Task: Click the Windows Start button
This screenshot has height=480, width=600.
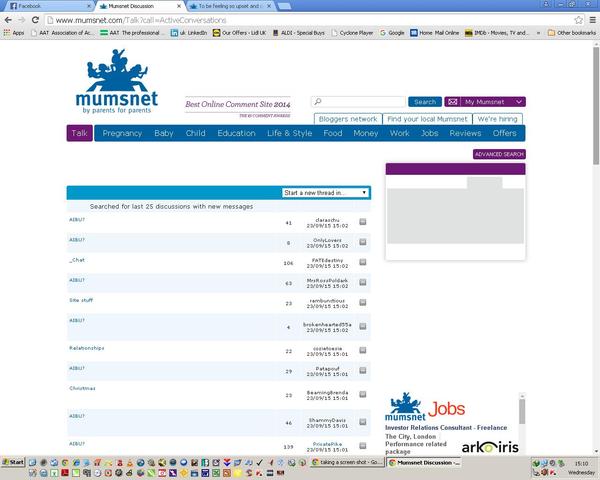Action: [13, 462]
